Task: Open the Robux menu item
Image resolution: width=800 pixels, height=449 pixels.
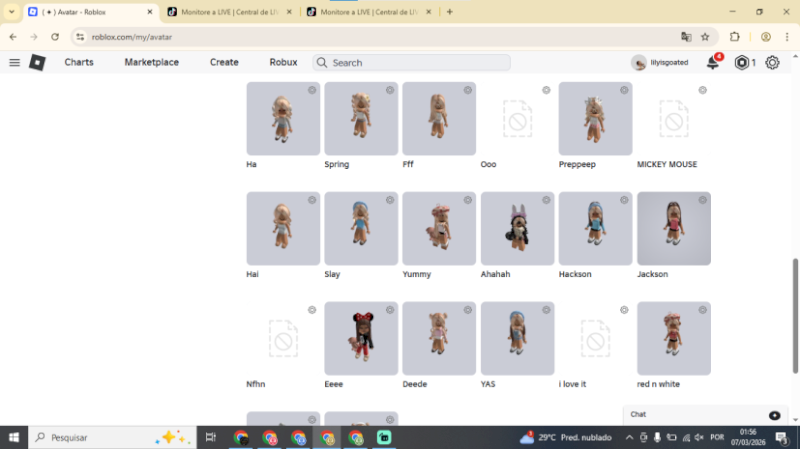Action: click(x=283, y=62)
